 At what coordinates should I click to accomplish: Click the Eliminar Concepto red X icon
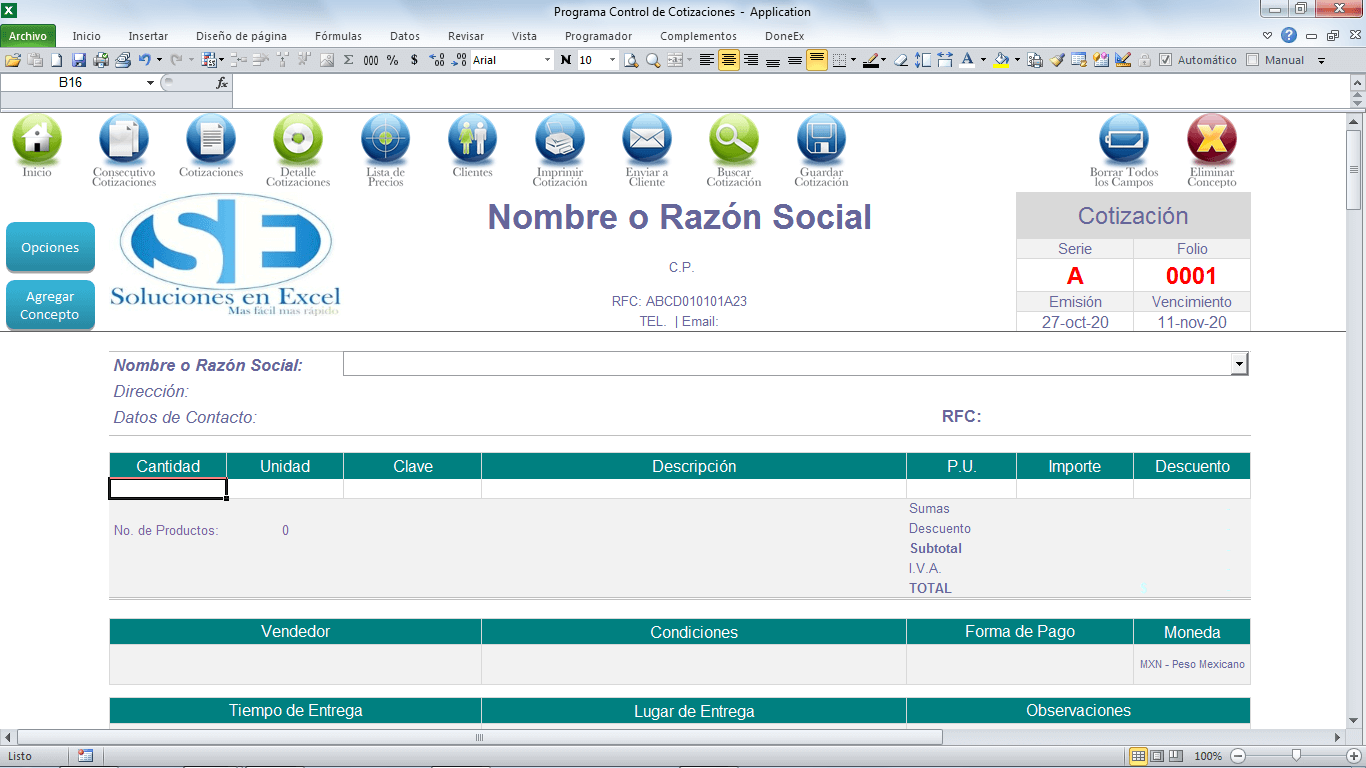pyautogui.click(x=1211, y=139)
